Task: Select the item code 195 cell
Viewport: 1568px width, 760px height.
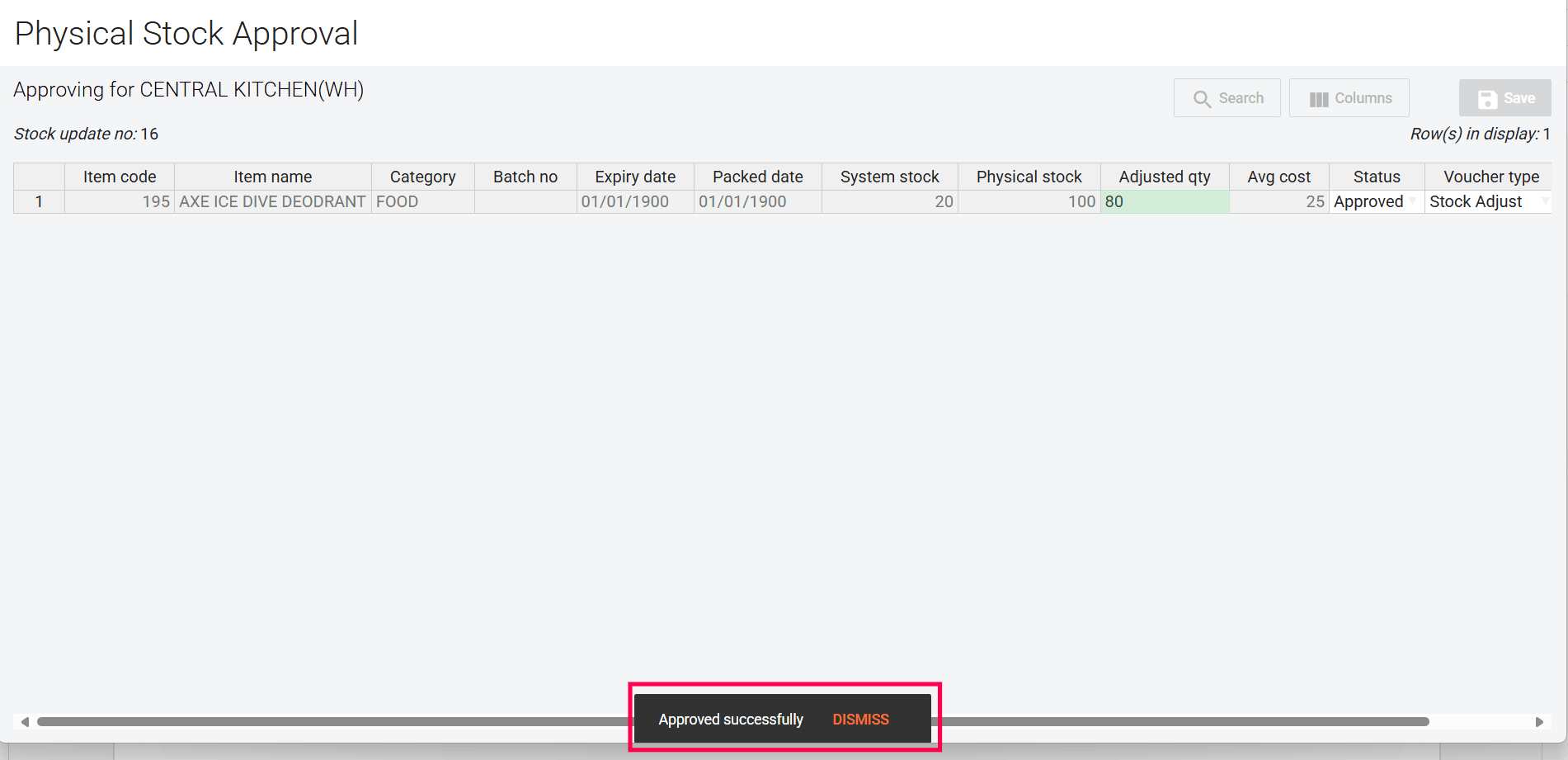Action: pyautogui.click(x=120, y=202)
